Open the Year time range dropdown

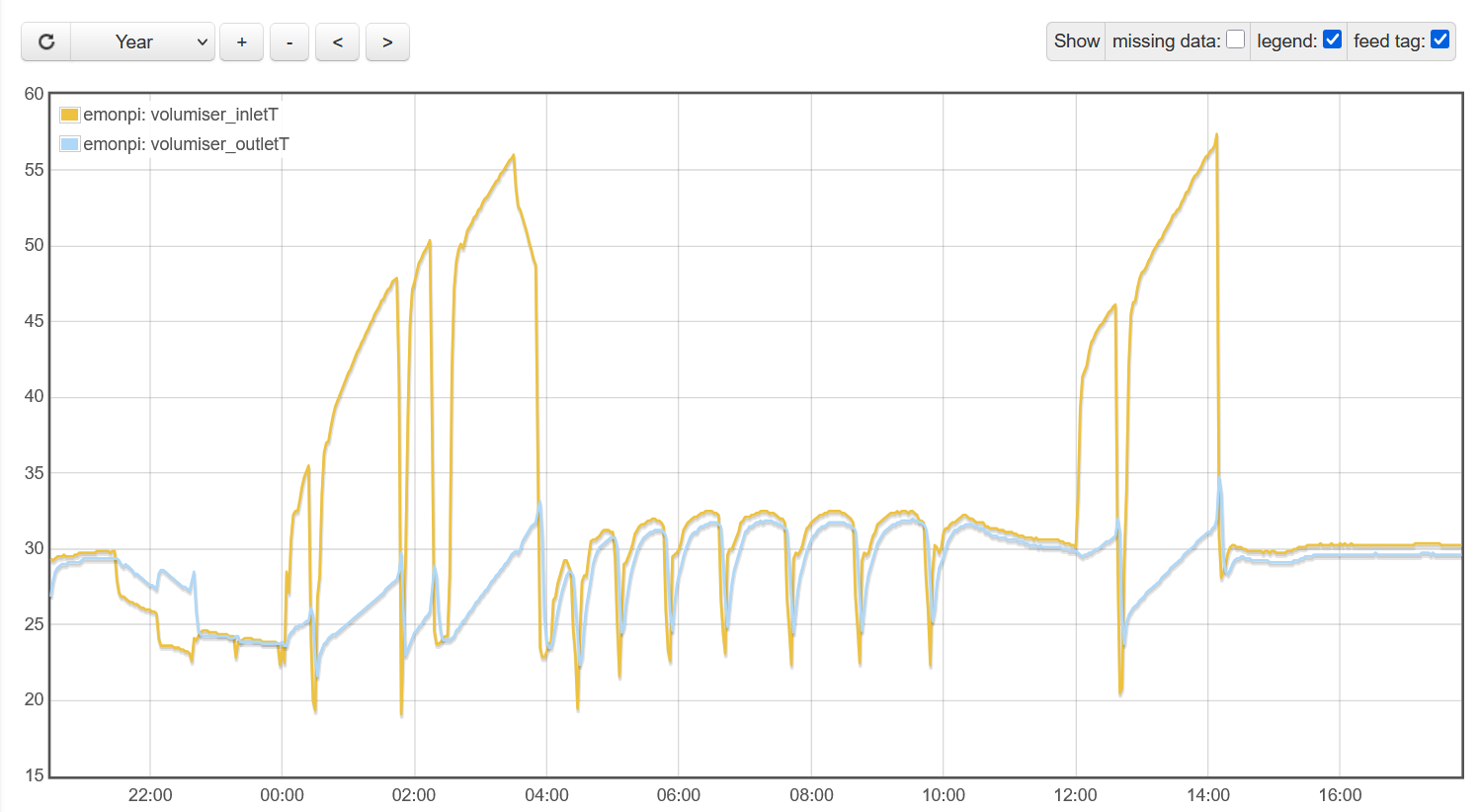coord(143,42)
